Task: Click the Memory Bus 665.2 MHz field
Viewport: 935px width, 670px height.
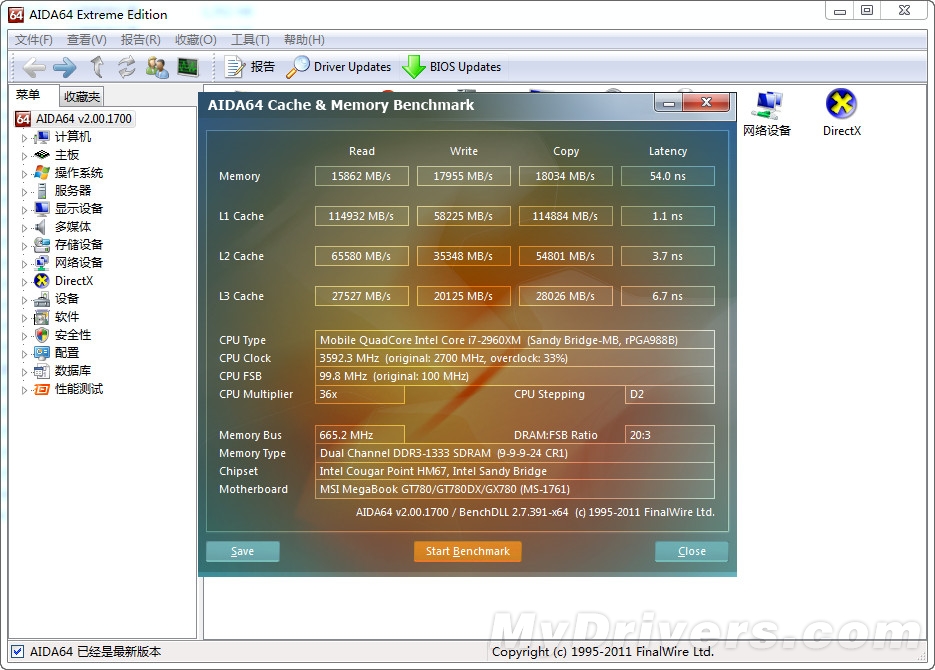Action: pos(360,435)
